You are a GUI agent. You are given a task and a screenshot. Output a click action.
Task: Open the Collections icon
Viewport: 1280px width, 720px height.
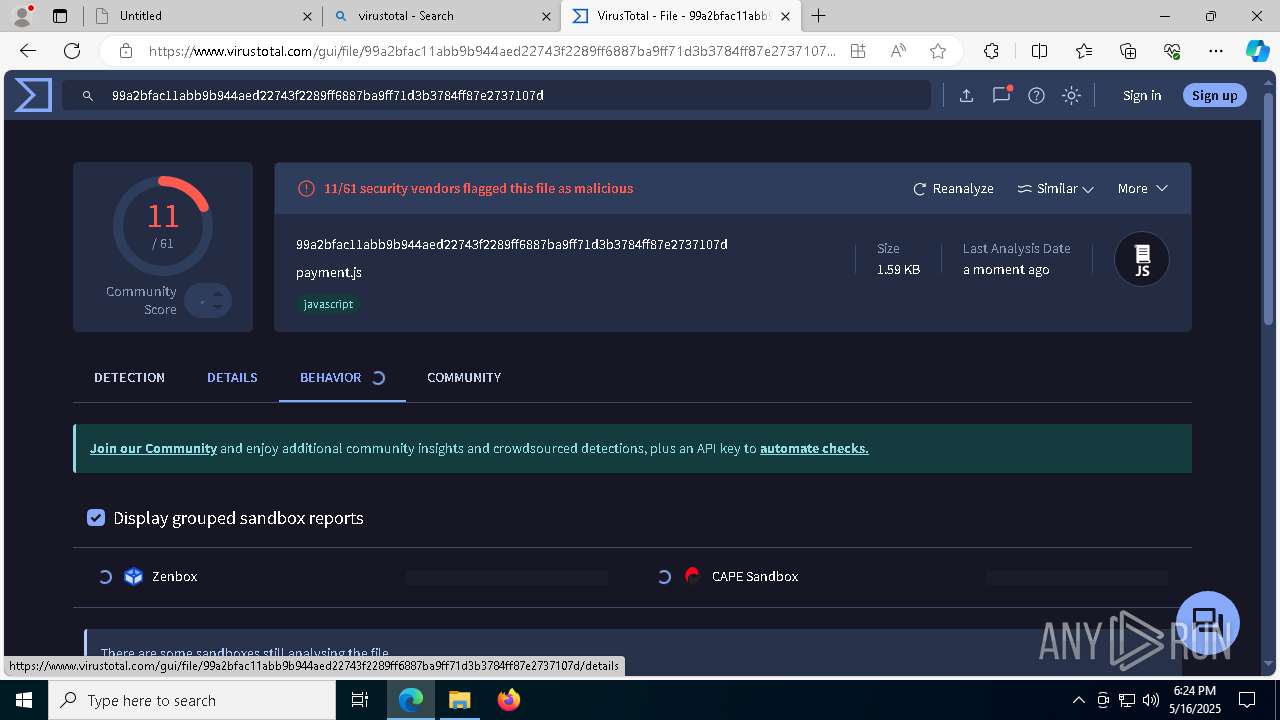(1128, 51)
